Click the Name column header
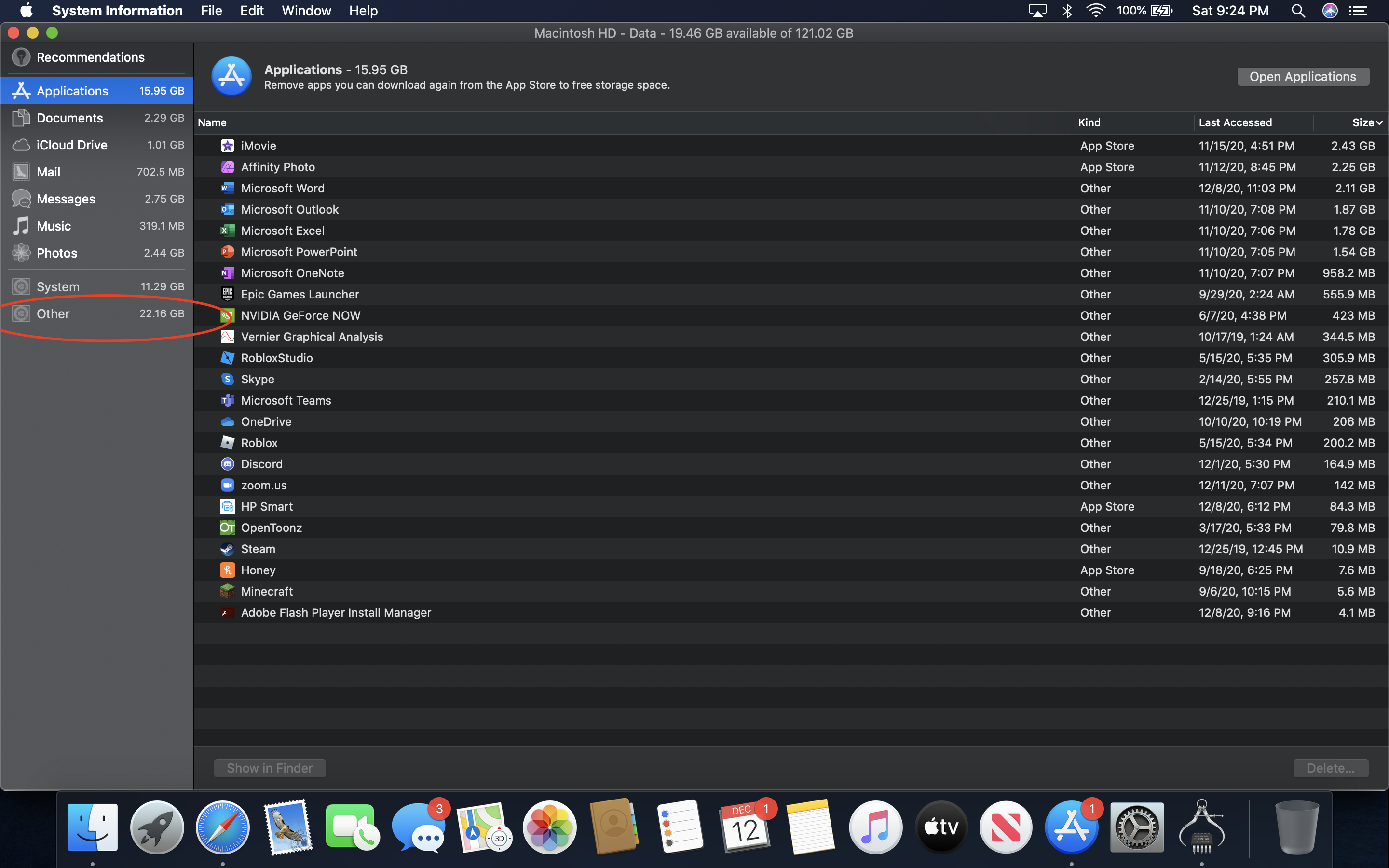Image resolution: width=1389 pixels, height=868 pixels. 212,122
